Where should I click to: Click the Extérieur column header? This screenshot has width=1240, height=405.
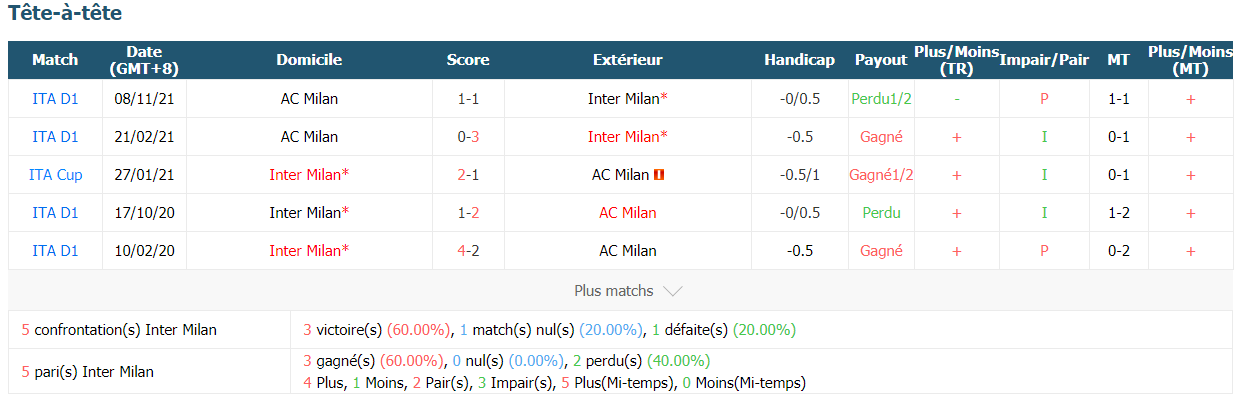[x=628, y=60]
